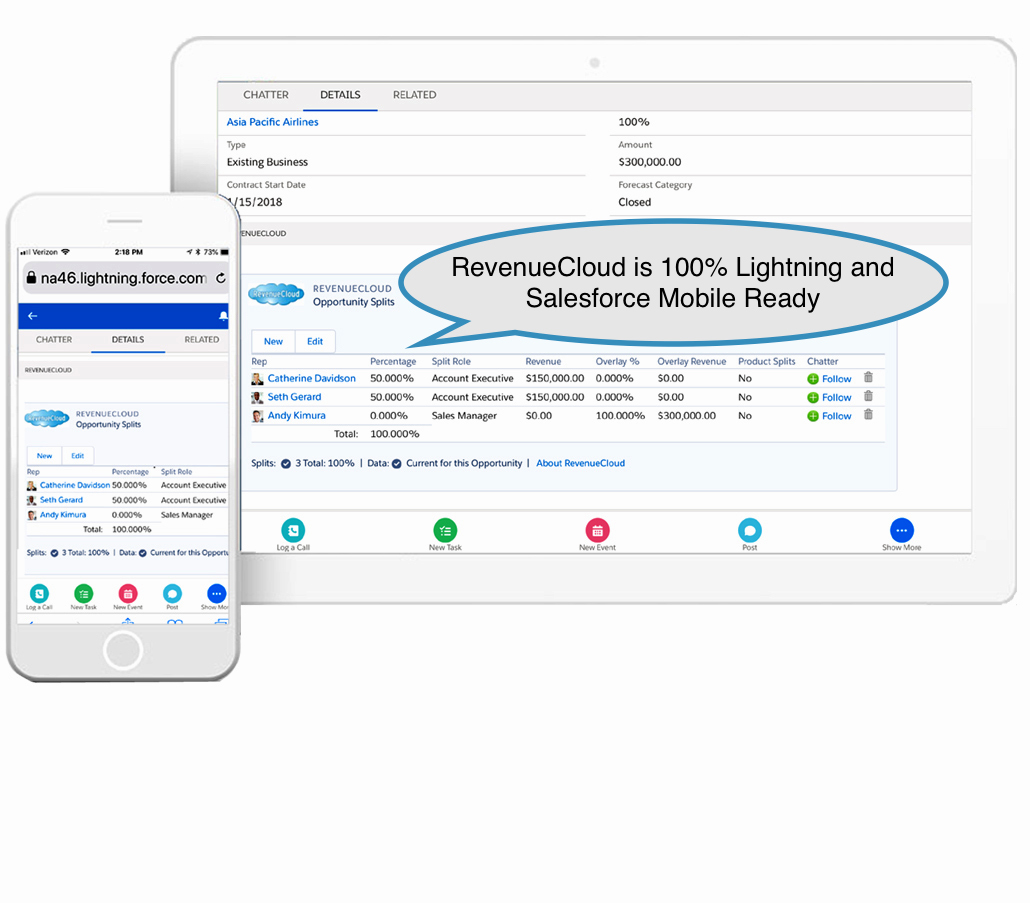Tap New Event icon on phone
Viewport: 1030px width, 903px height.
point(128,594)
